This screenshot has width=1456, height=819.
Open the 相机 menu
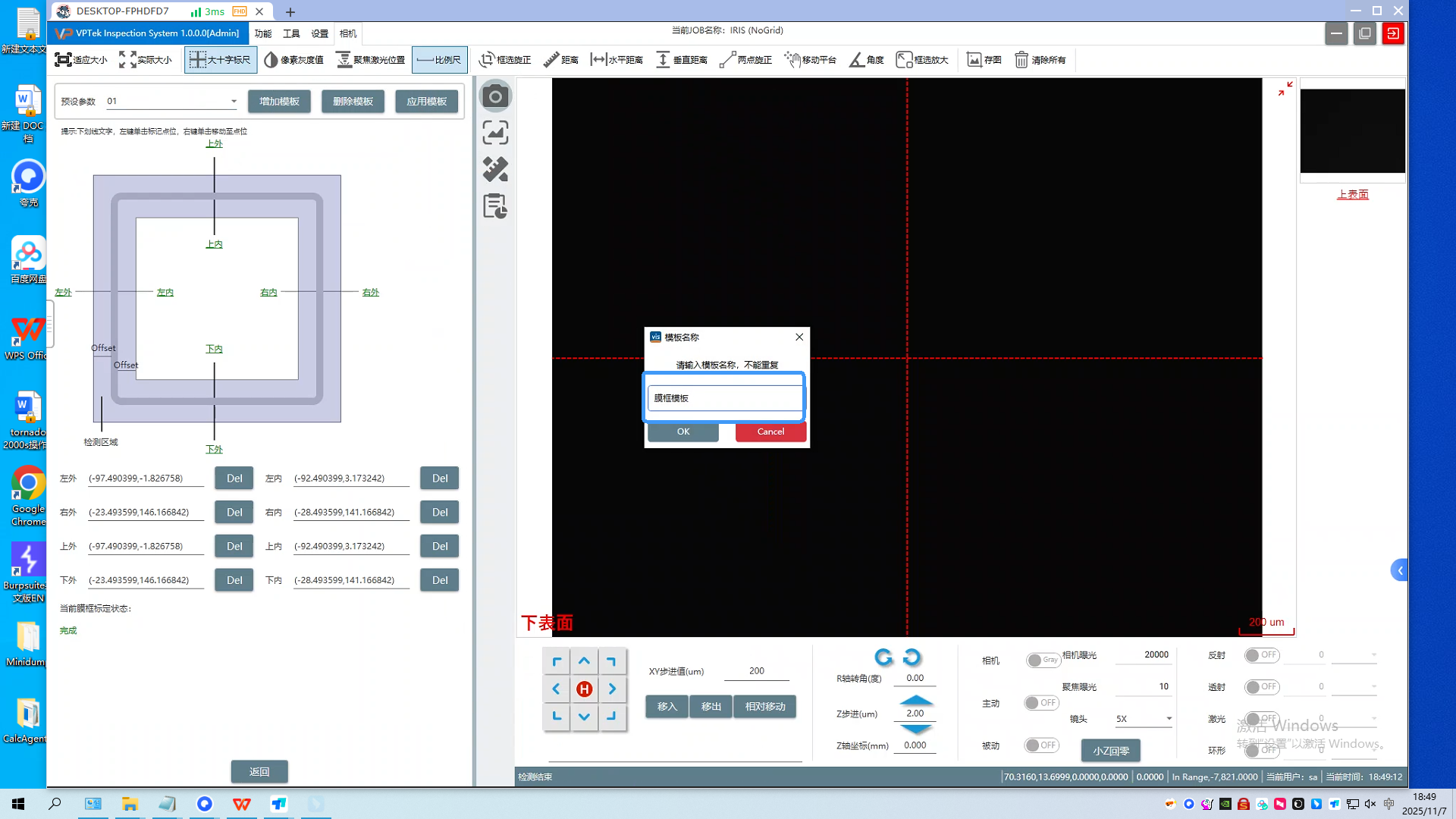(x=348, y=33)
